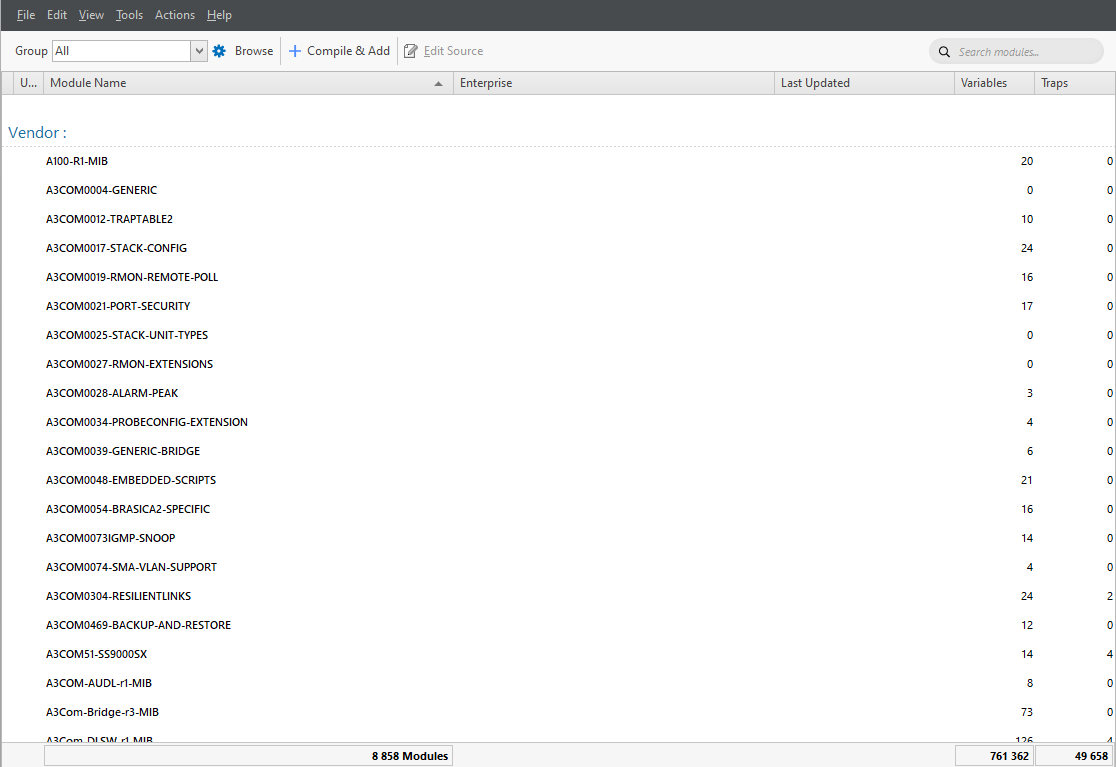
Task: Click the sort arrow in Module Name header
Action: click(x=438, y=84)
